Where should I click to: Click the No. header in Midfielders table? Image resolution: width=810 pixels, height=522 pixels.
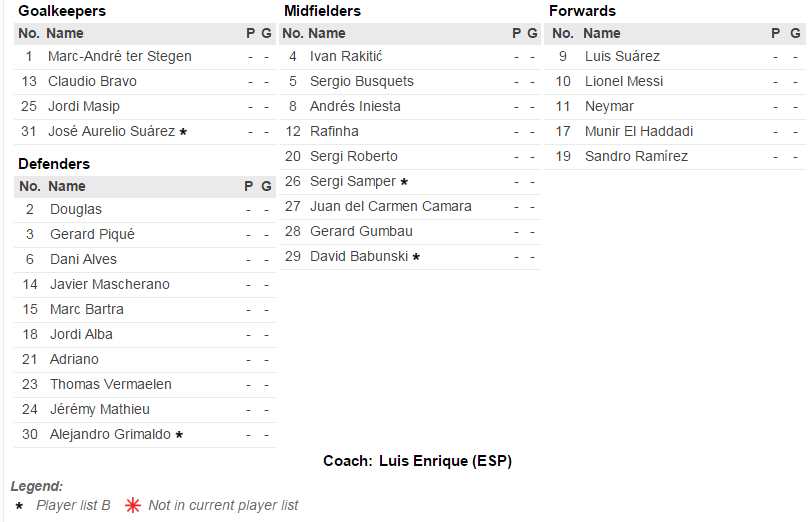click(x=293, y=33)
